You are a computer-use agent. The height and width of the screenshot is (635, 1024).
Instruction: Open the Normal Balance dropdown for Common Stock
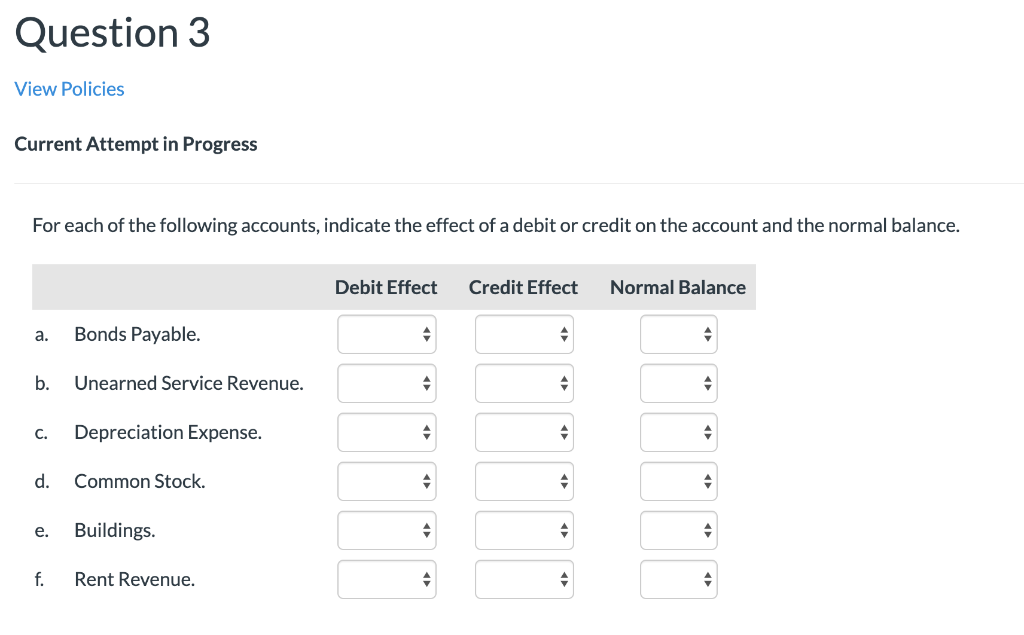point(679,481)
